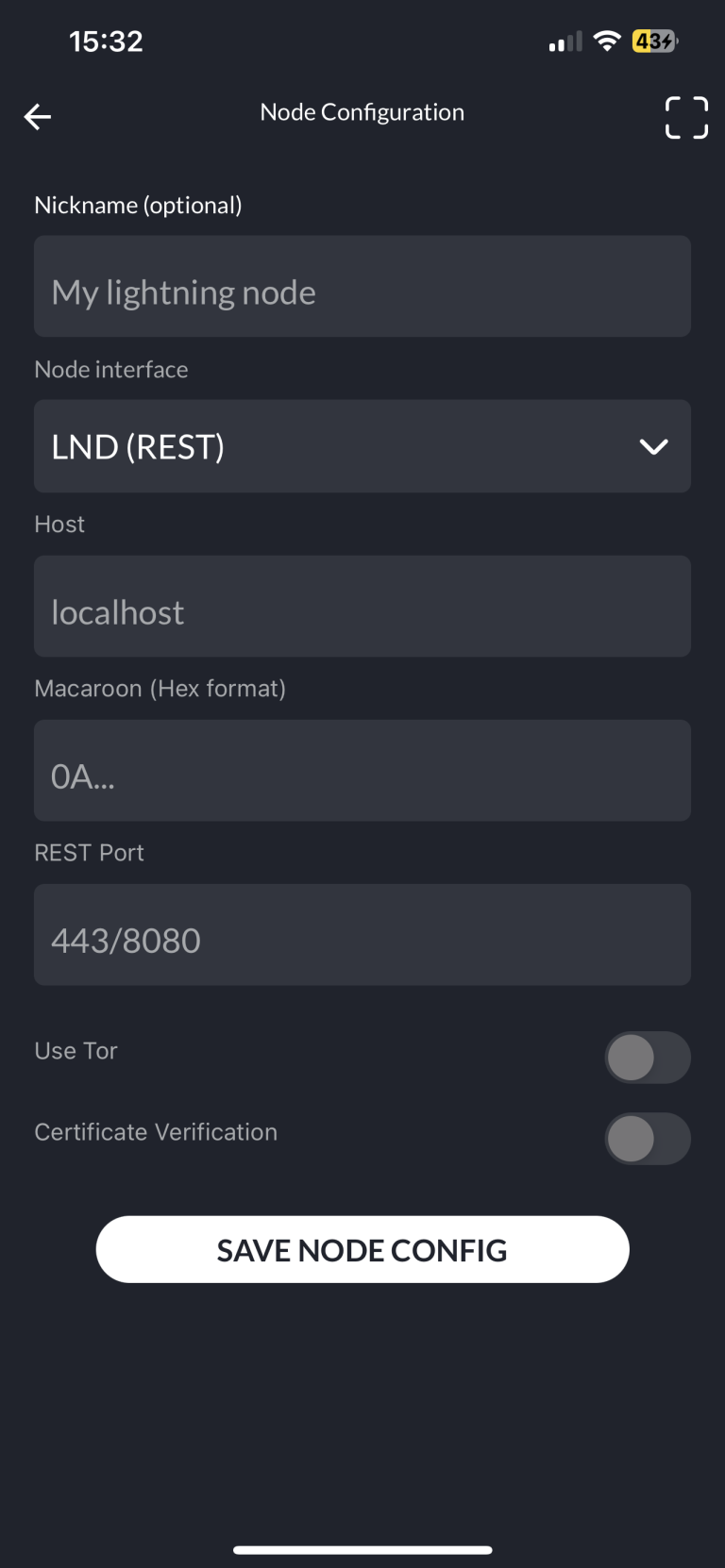Tap the 15:32 clock in status bar

coord(106,42)
